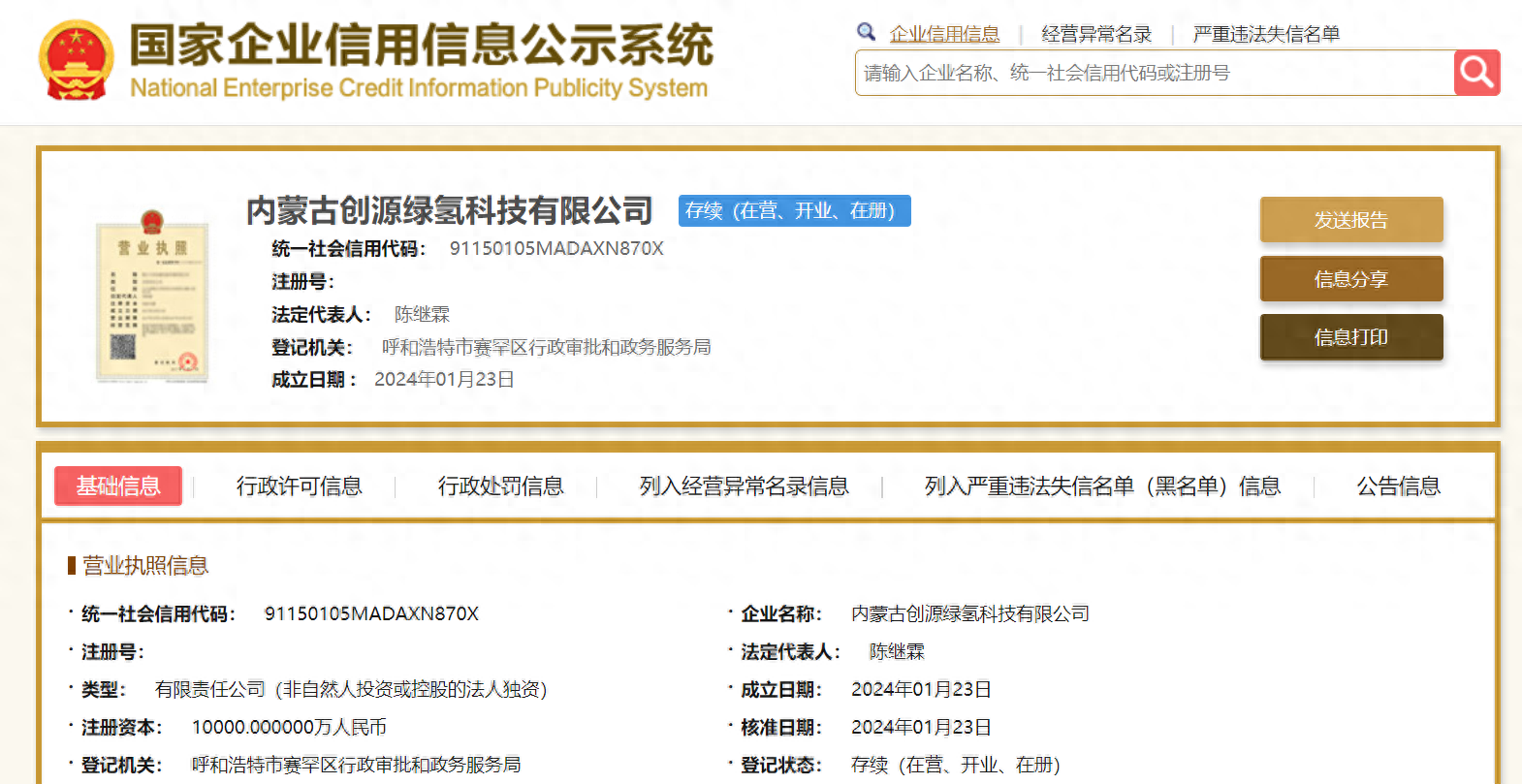The height and width of the screenshot is (784, 1522).
Task: Click the blue 存续（在营、开业、在册）status badge
Action: pos(795,211)
